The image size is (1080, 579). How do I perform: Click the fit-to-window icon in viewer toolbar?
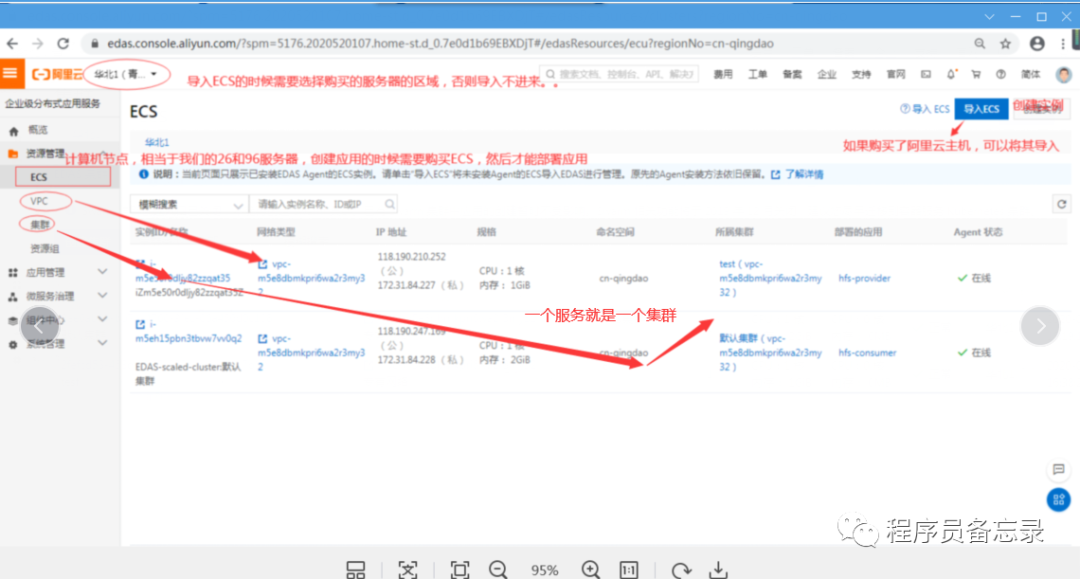click(x=459, y=569)
